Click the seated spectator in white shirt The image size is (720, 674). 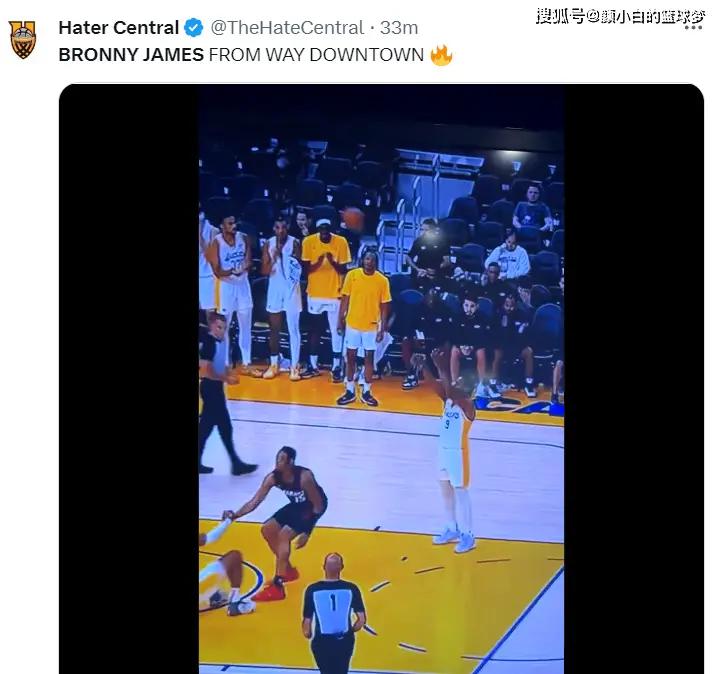click(x=510, y=258)
